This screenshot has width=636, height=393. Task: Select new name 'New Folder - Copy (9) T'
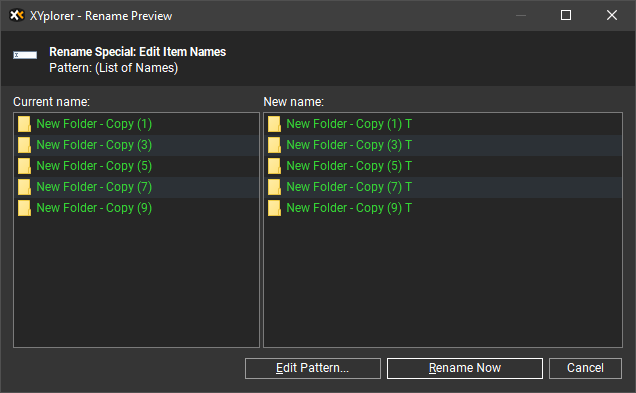coord(443,208)
